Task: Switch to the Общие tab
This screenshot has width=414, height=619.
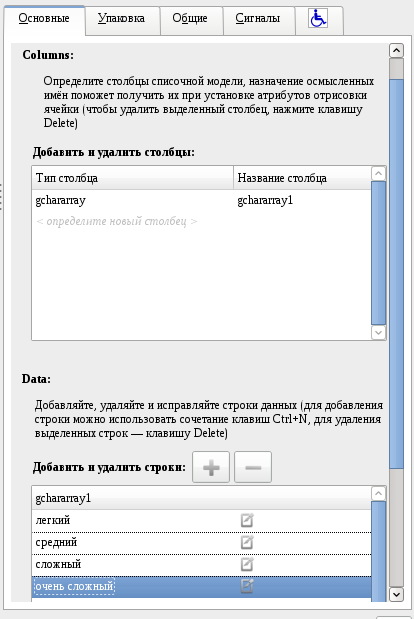Action: point(190,19)
